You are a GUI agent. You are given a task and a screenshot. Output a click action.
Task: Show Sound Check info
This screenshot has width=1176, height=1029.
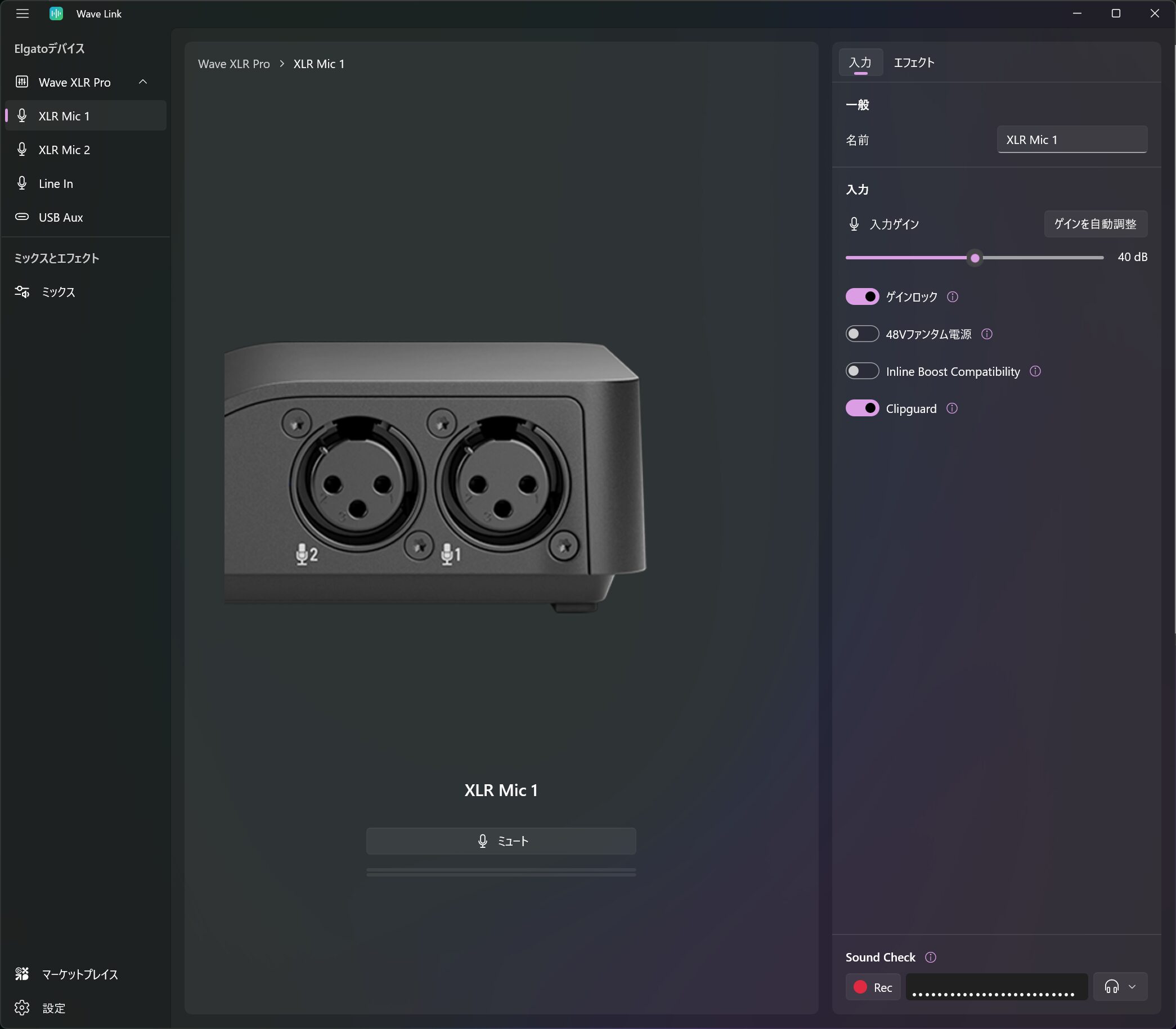pyautogui.click(x=930, y=957)
